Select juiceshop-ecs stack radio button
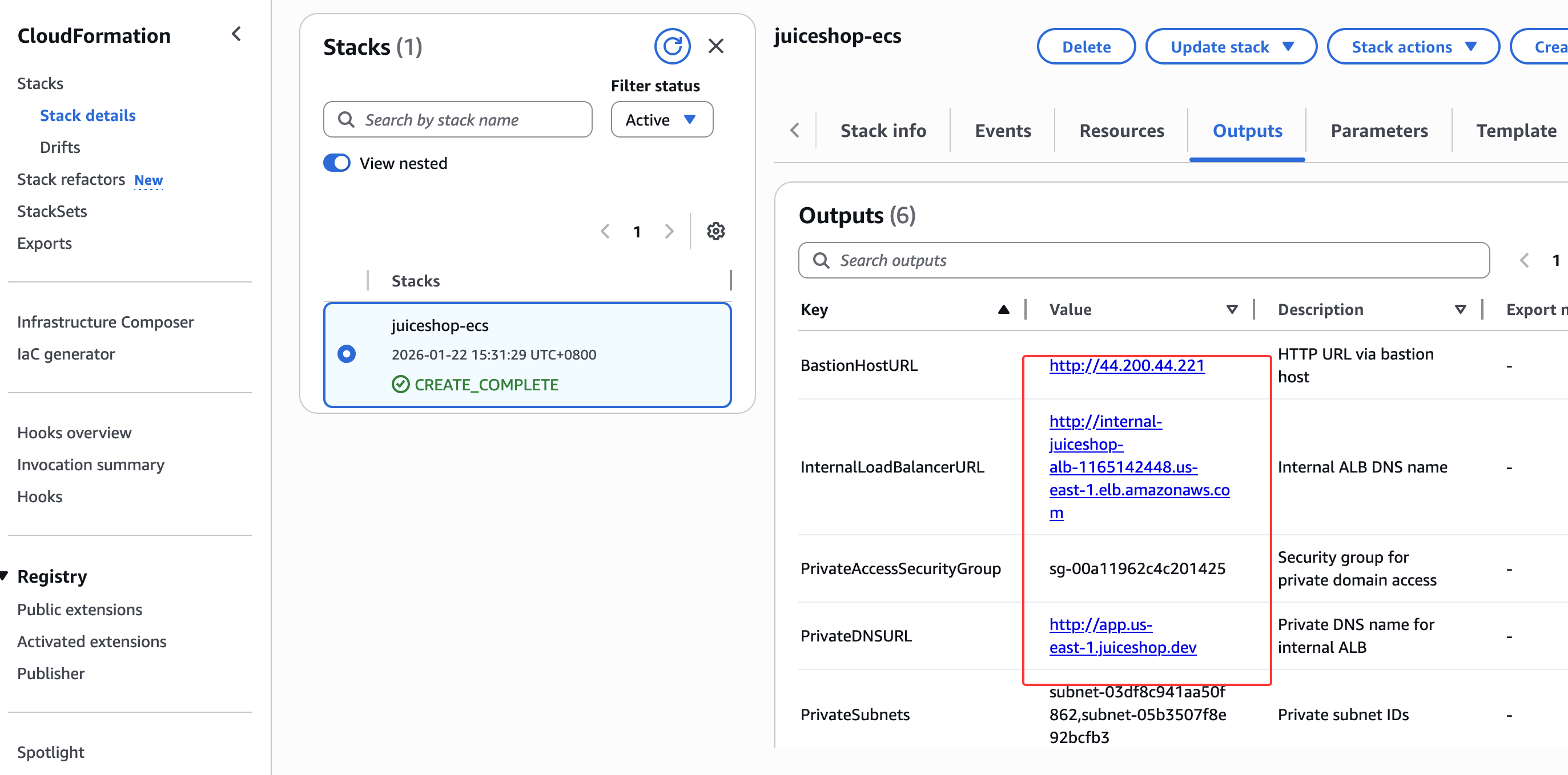This screenshot has width=1568, height=775. pyautogui.click(x=347, y=354)
